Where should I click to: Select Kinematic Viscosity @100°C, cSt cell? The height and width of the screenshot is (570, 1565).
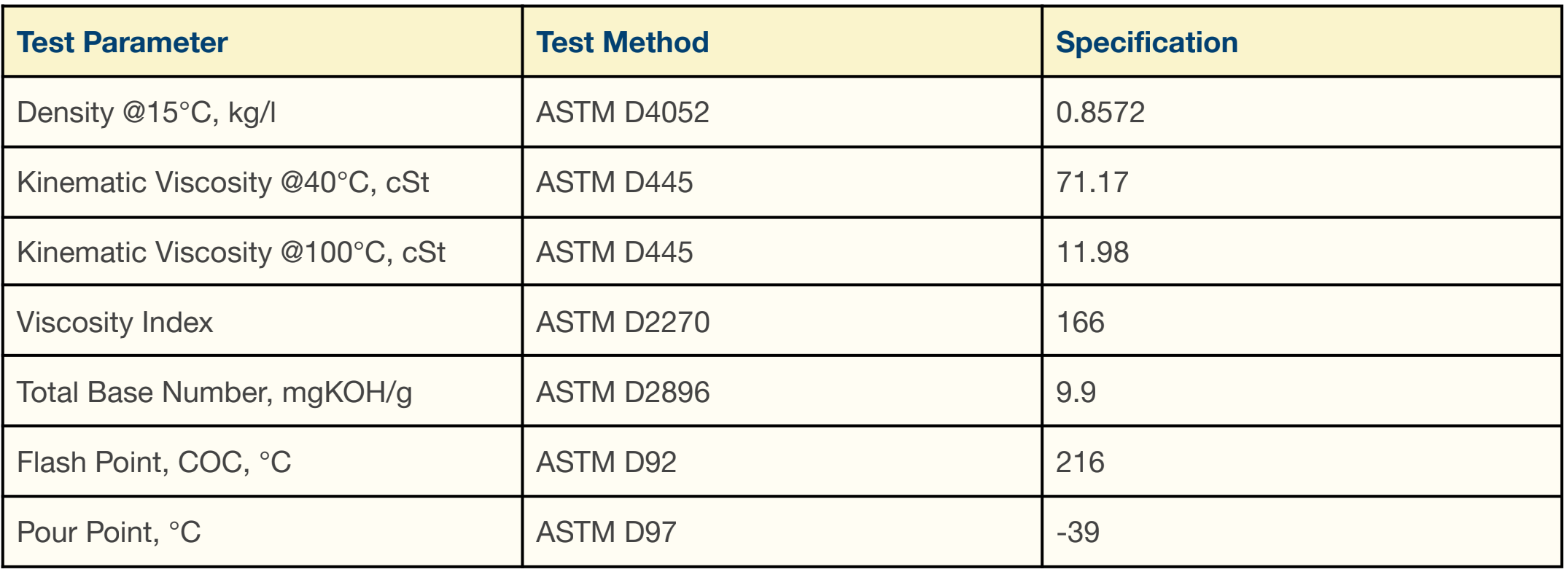[x=262, y=252]
